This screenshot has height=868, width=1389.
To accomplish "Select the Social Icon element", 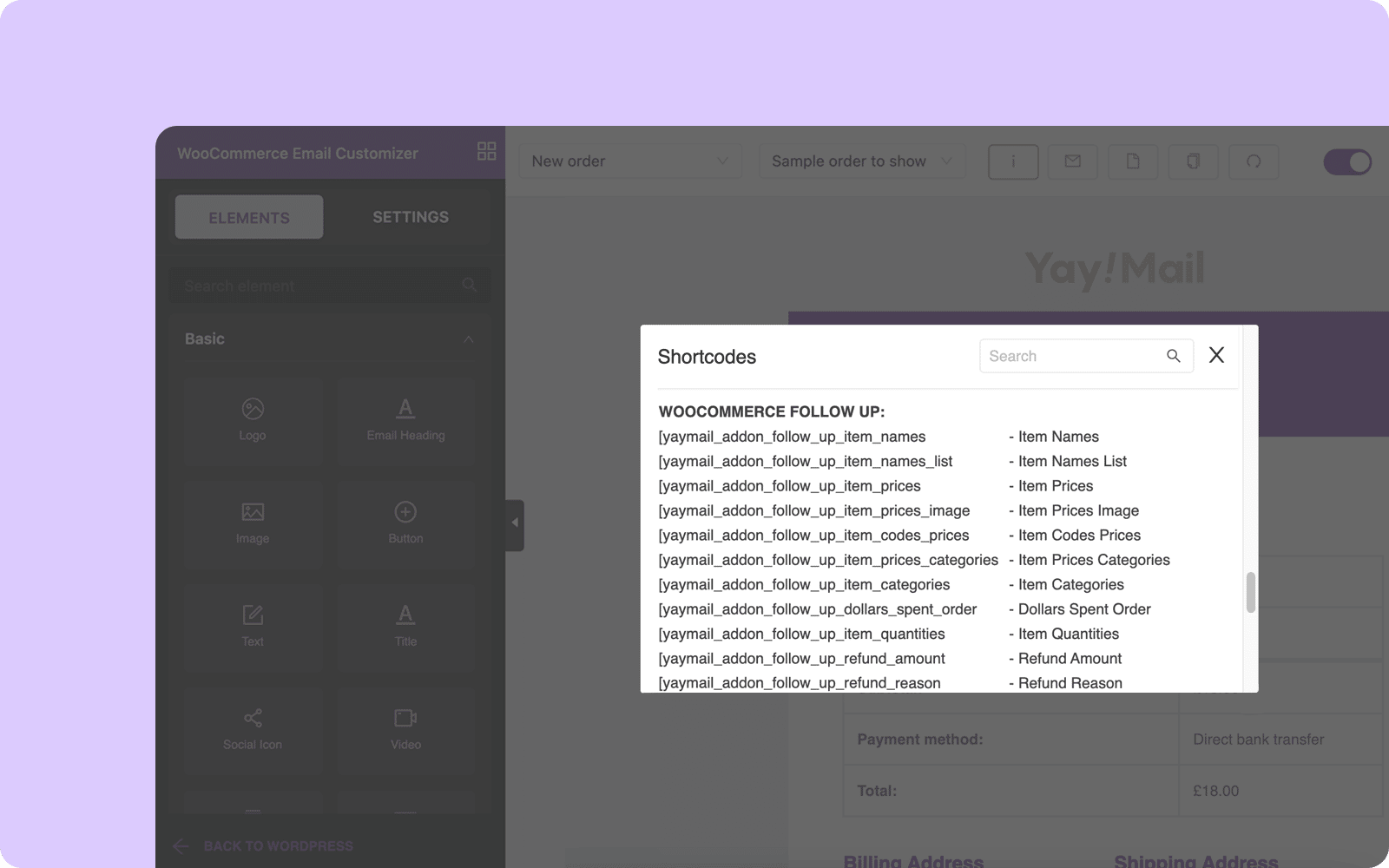I will tap(253, 730).
